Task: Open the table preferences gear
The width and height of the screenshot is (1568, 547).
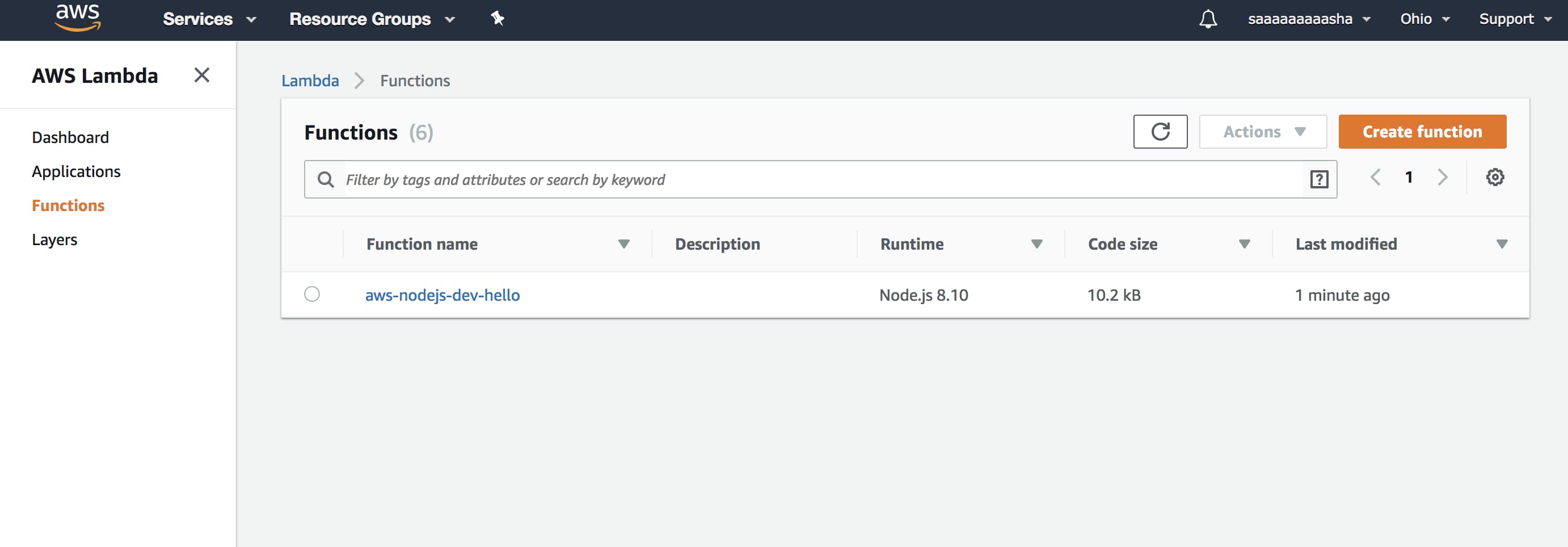Action: (x=1495, y=177)
